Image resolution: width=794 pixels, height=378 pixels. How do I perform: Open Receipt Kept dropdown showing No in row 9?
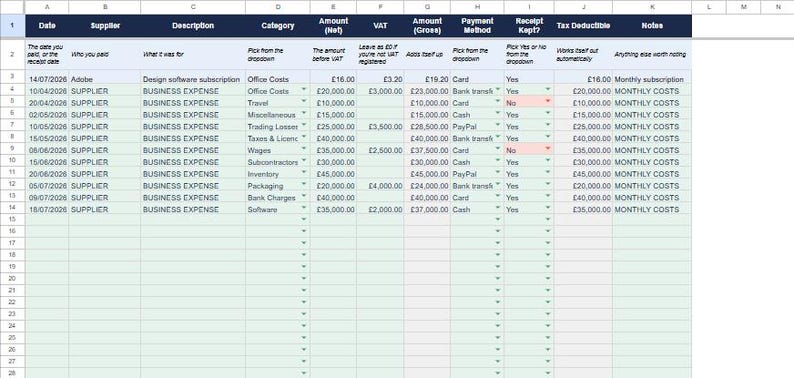(547, 148)
